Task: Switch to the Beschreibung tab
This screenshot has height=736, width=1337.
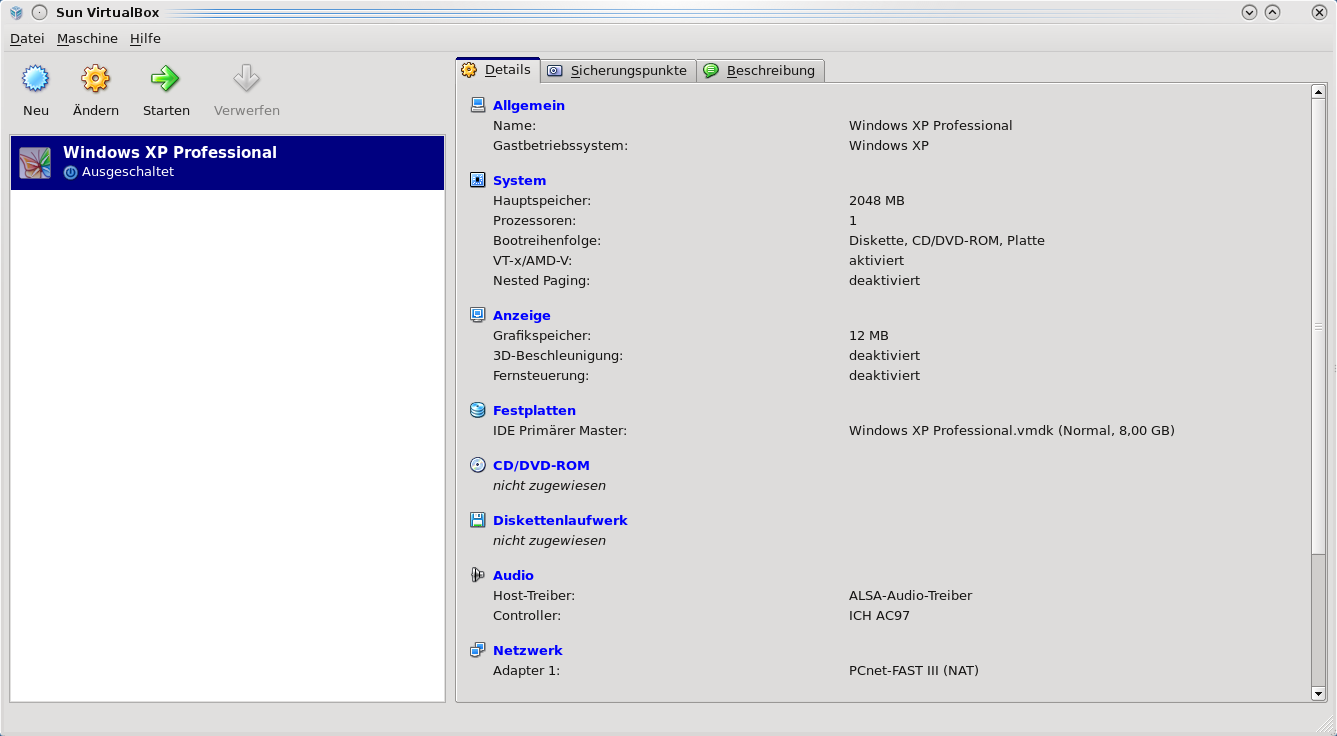Action: tap(761, 71)
